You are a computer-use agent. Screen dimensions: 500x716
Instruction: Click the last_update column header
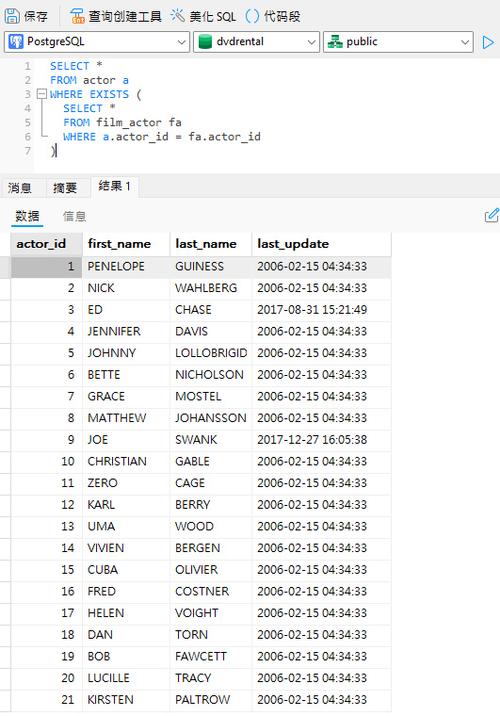321,244
